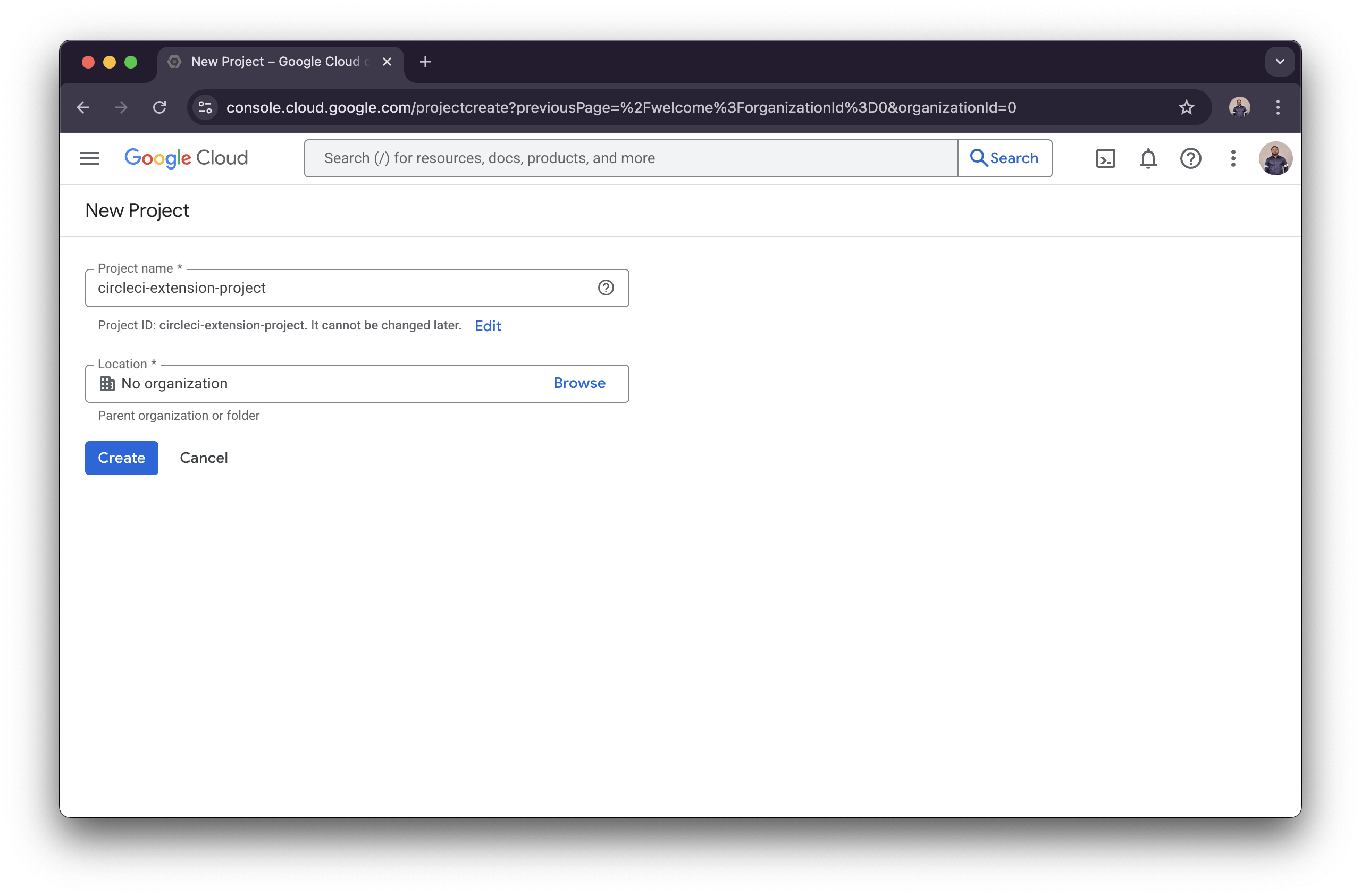The width and height of the screenshot is (1361, 896).
Task: Click the Create button
Action: (x=121, y=458)
